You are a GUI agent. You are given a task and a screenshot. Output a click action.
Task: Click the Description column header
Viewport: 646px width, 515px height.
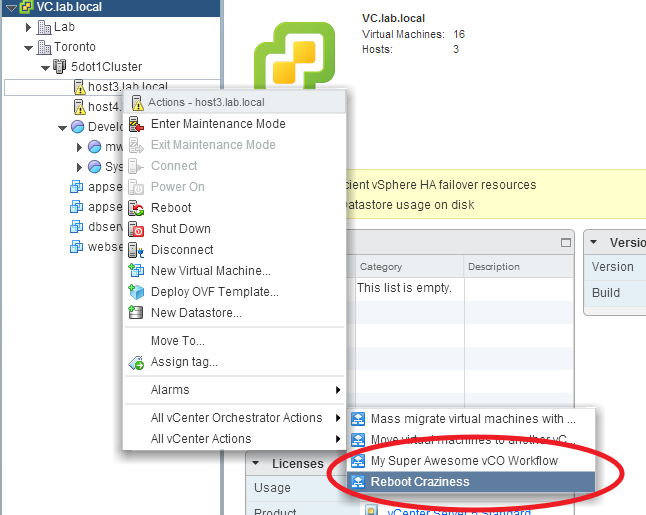click(519, 267)
